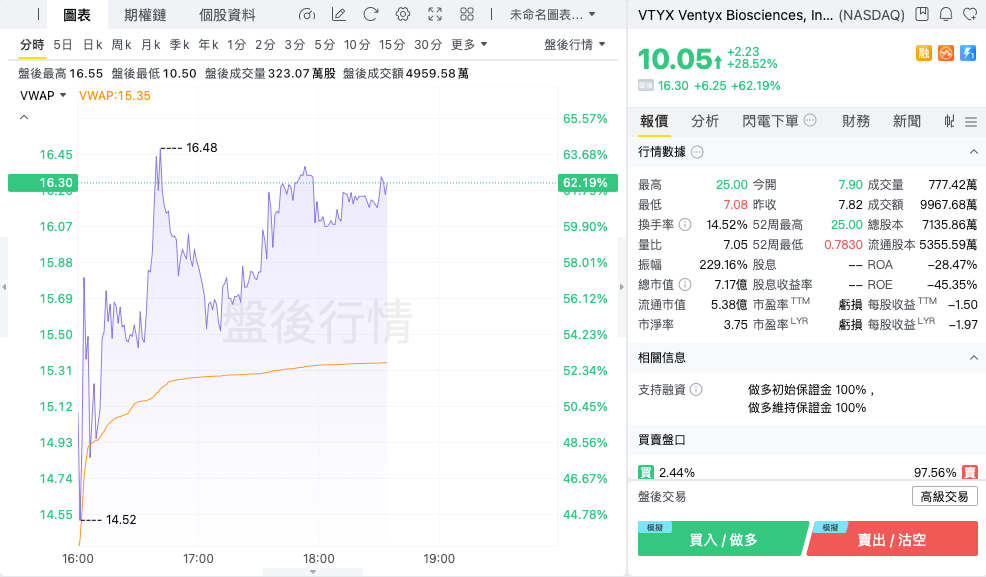Collapse the right panel arrow handle
Viewport: 986px width, 577px height.
pos(622,287)
